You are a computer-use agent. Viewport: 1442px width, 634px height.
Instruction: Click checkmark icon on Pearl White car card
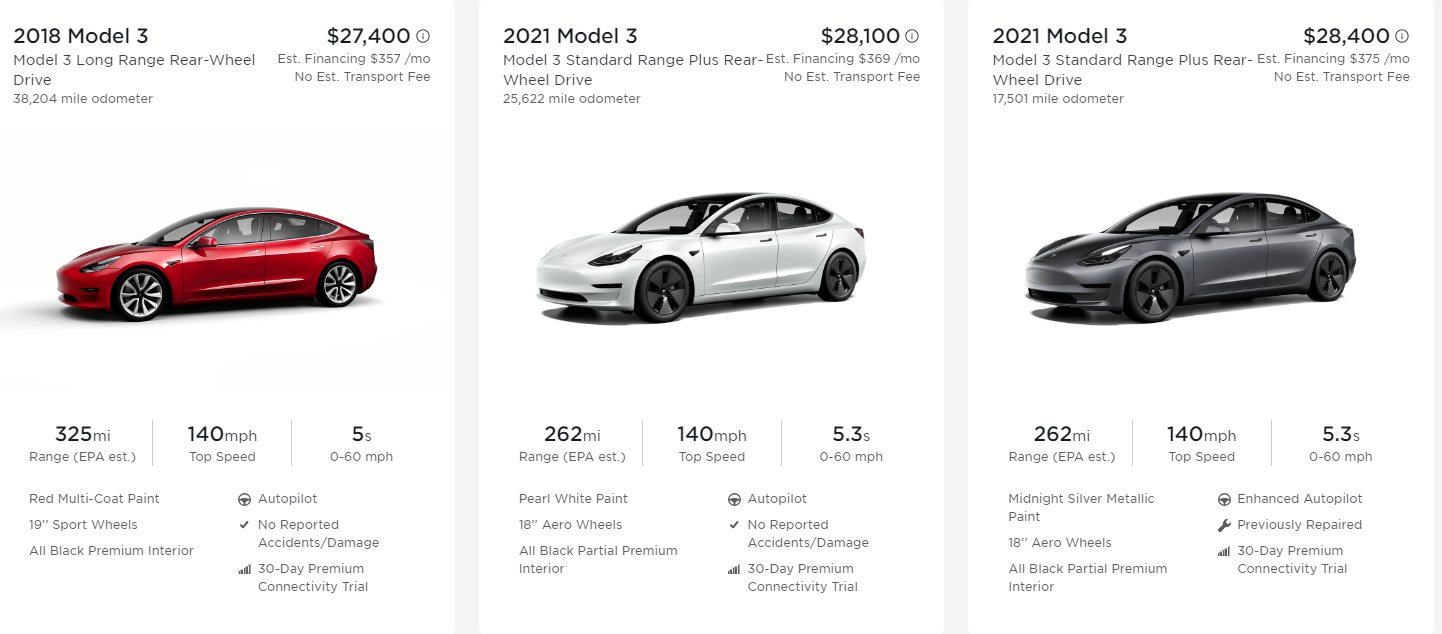[735, 525]
